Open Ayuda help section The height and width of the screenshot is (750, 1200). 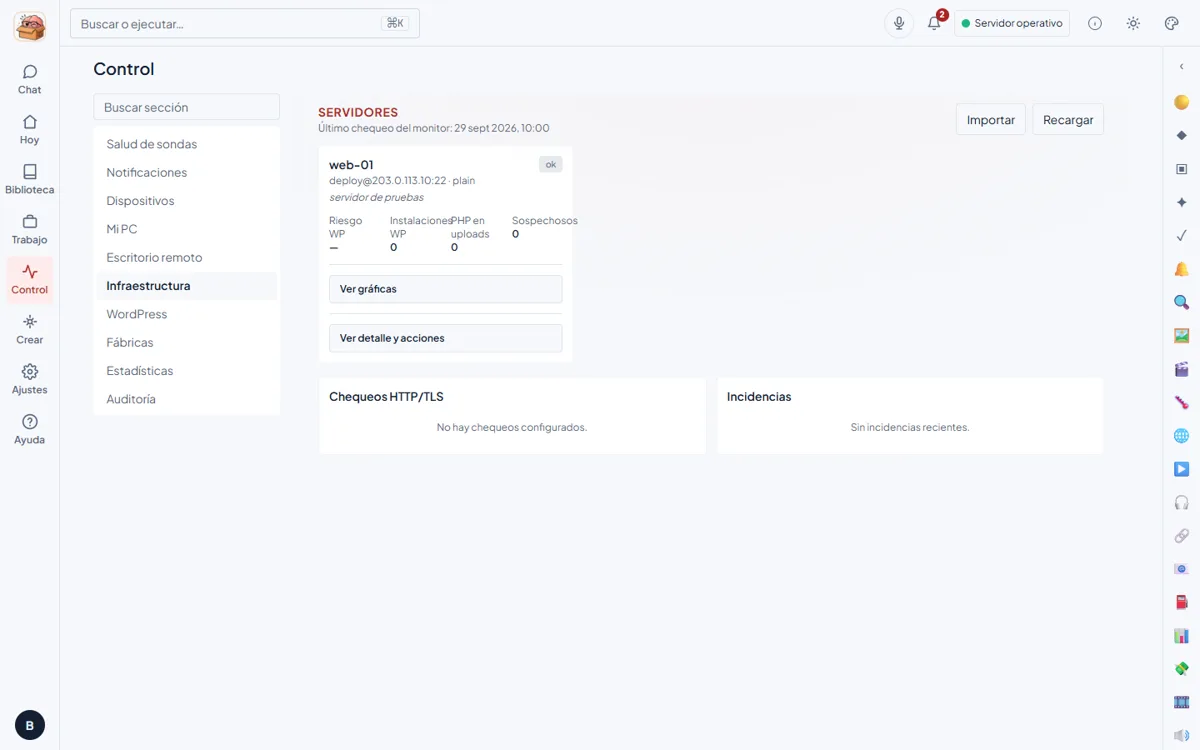pos(30,430)
